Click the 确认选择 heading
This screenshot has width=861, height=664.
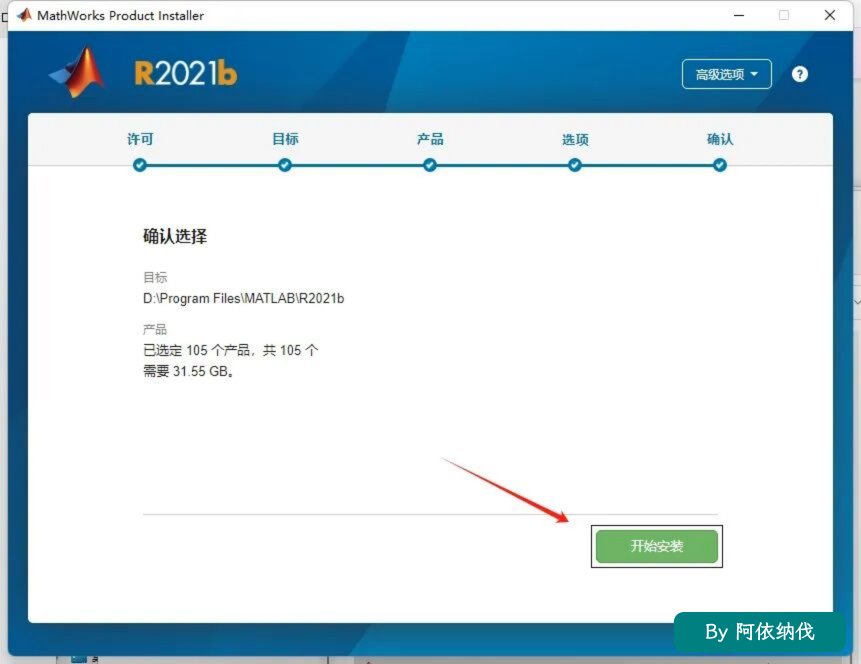click(175, 236)
